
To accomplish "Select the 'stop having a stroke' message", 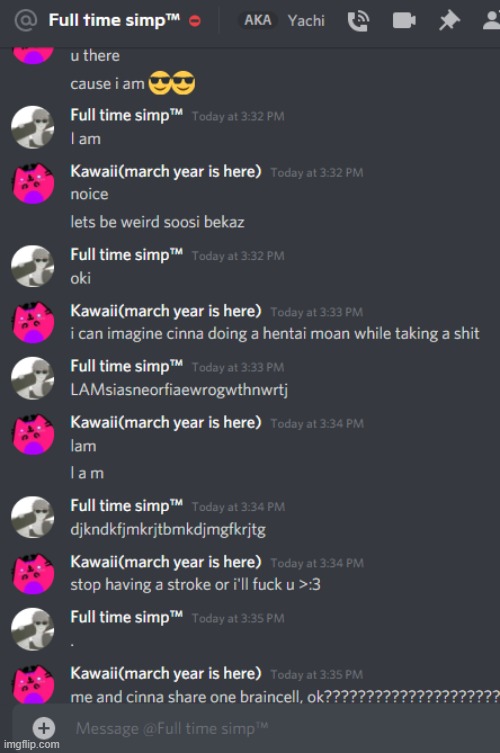I will [195, 584].
